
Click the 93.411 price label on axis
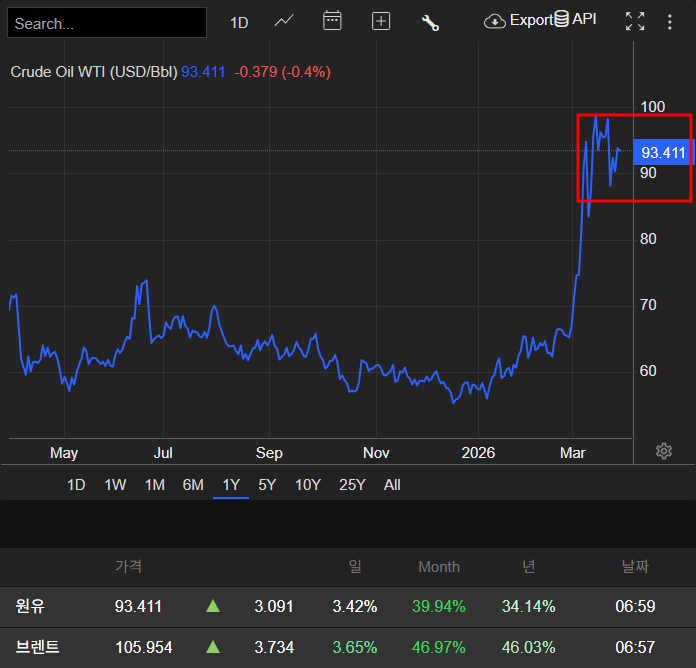tap(663, 153)
